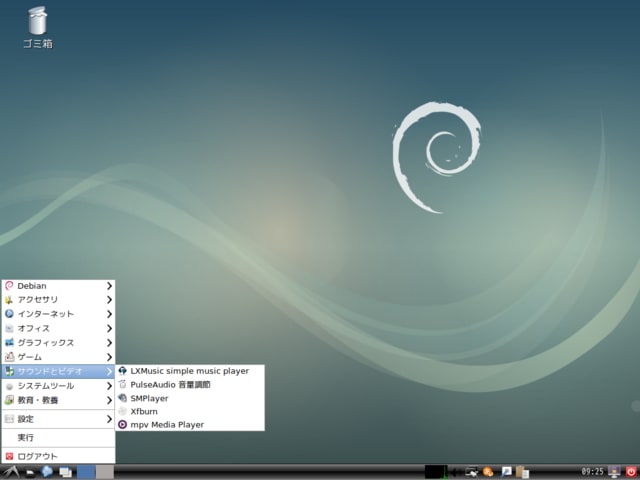Image resolution: width=640 pixels, height=480 pixels.
Task: Click the speaker volume tray icon
Action: click(453, 472)
